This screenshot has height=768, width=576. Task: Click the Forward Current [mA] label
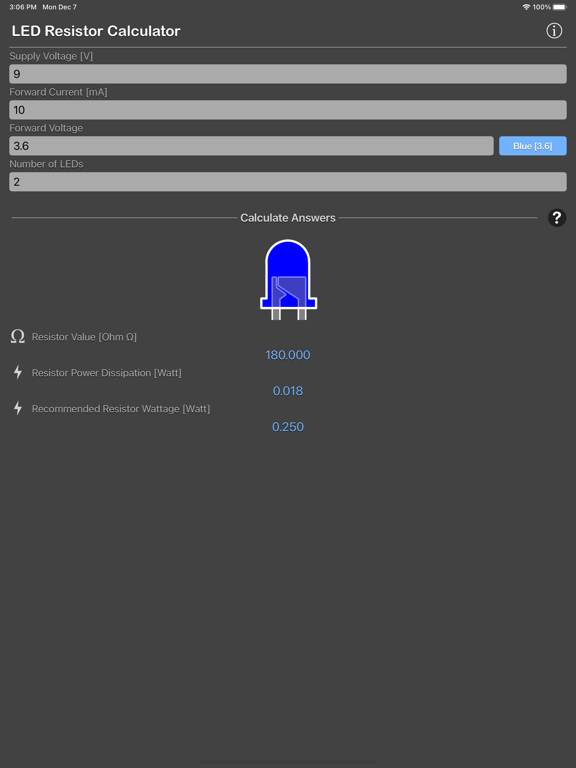(x=58, y=92)
